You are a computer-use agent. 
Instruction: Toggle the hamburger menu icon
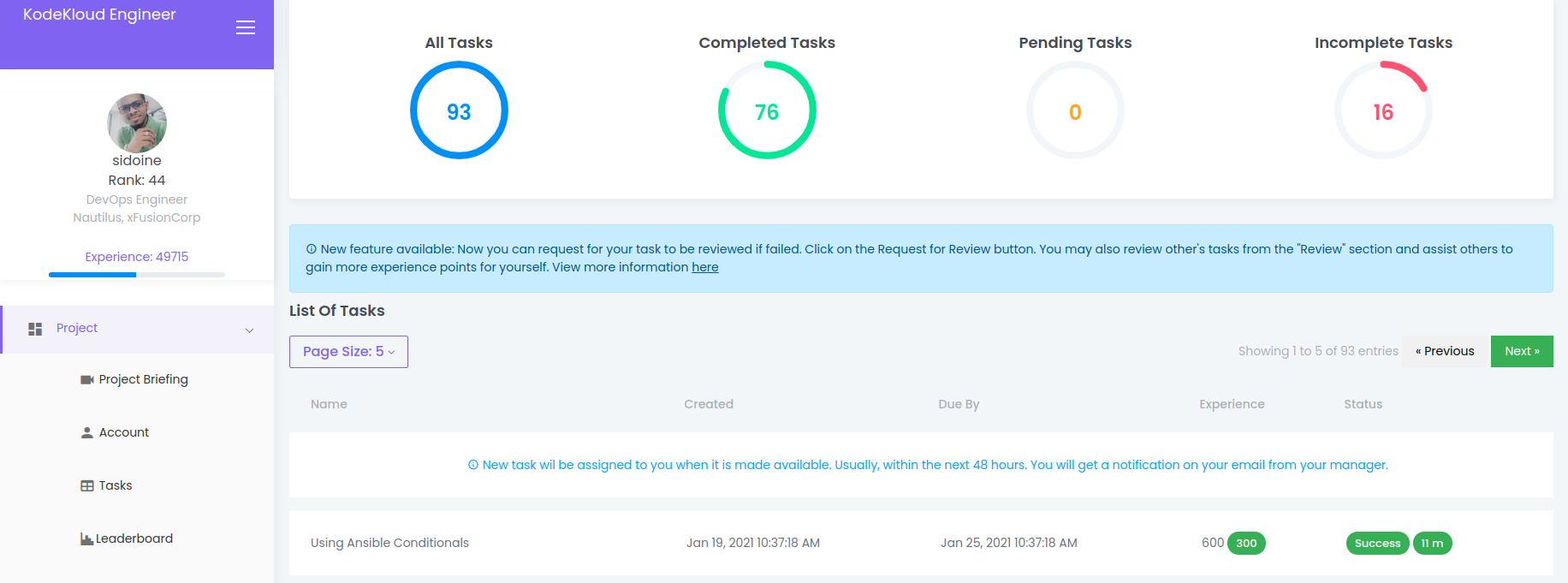[x=246, y=27]
